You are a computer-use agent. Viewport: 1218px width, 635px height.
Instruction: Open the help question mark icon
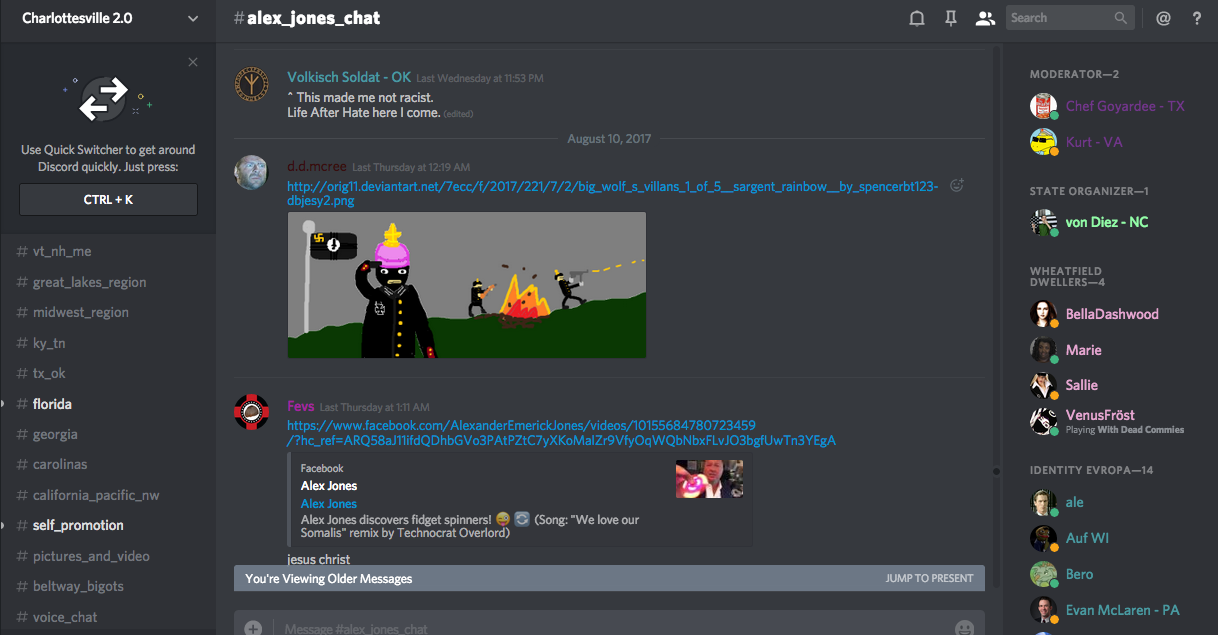point(1196,18)
